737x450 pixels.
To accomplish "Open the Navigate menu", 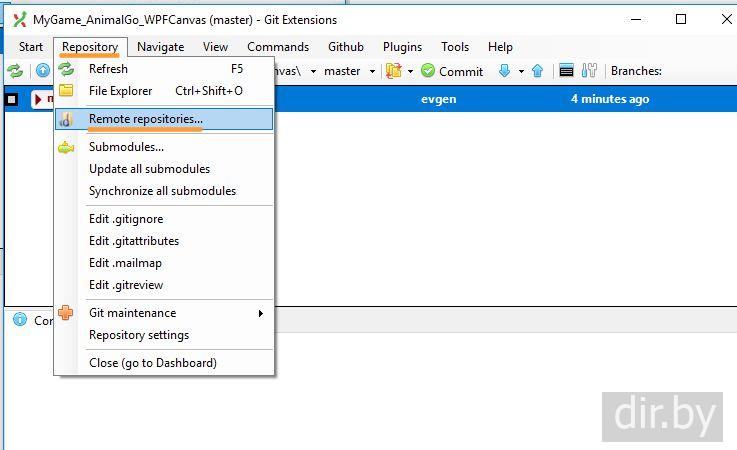I will point(161,47).
